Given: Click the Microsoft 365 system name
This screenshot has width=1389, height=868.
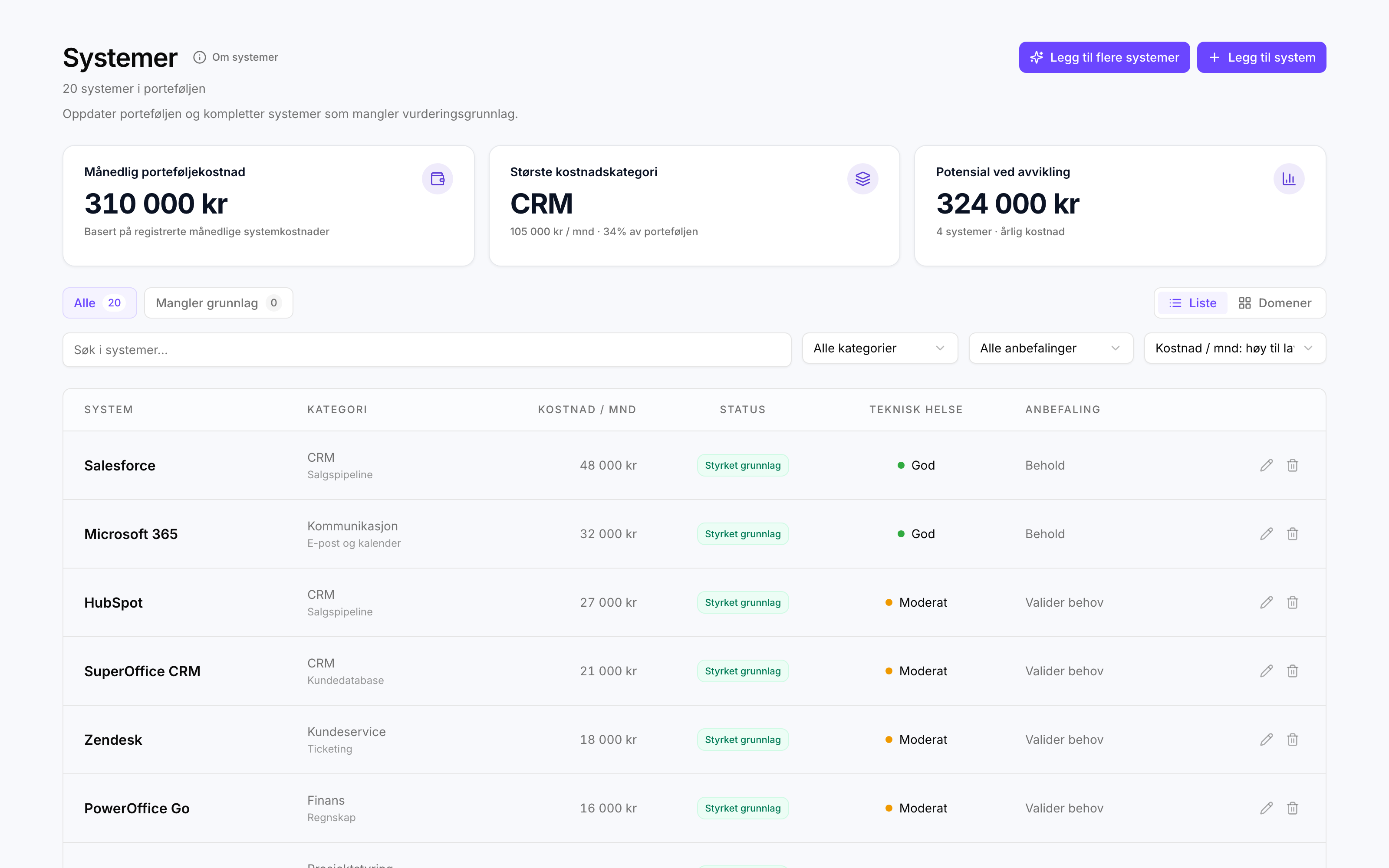Looking at the screenshot, I should (x=131, y=534).
